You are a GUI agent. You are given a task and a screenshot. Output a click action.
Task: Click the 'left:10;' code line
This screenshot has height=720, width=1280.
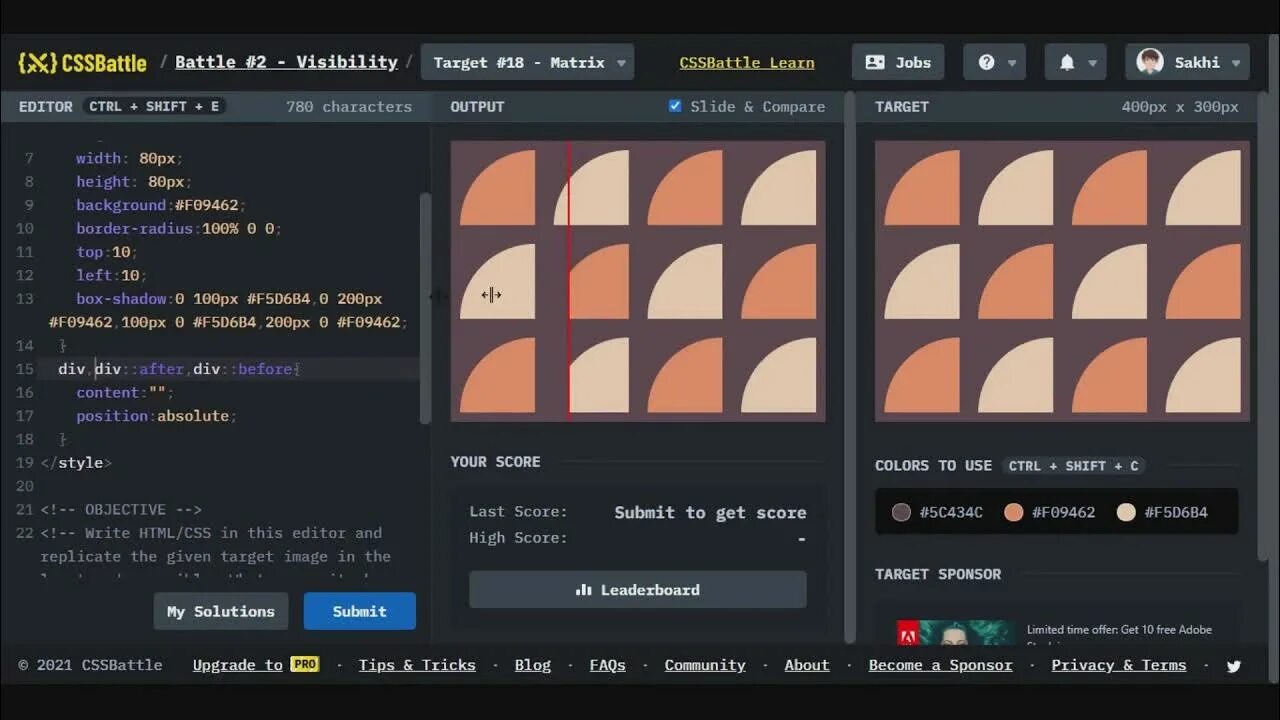tap(111, 275)
